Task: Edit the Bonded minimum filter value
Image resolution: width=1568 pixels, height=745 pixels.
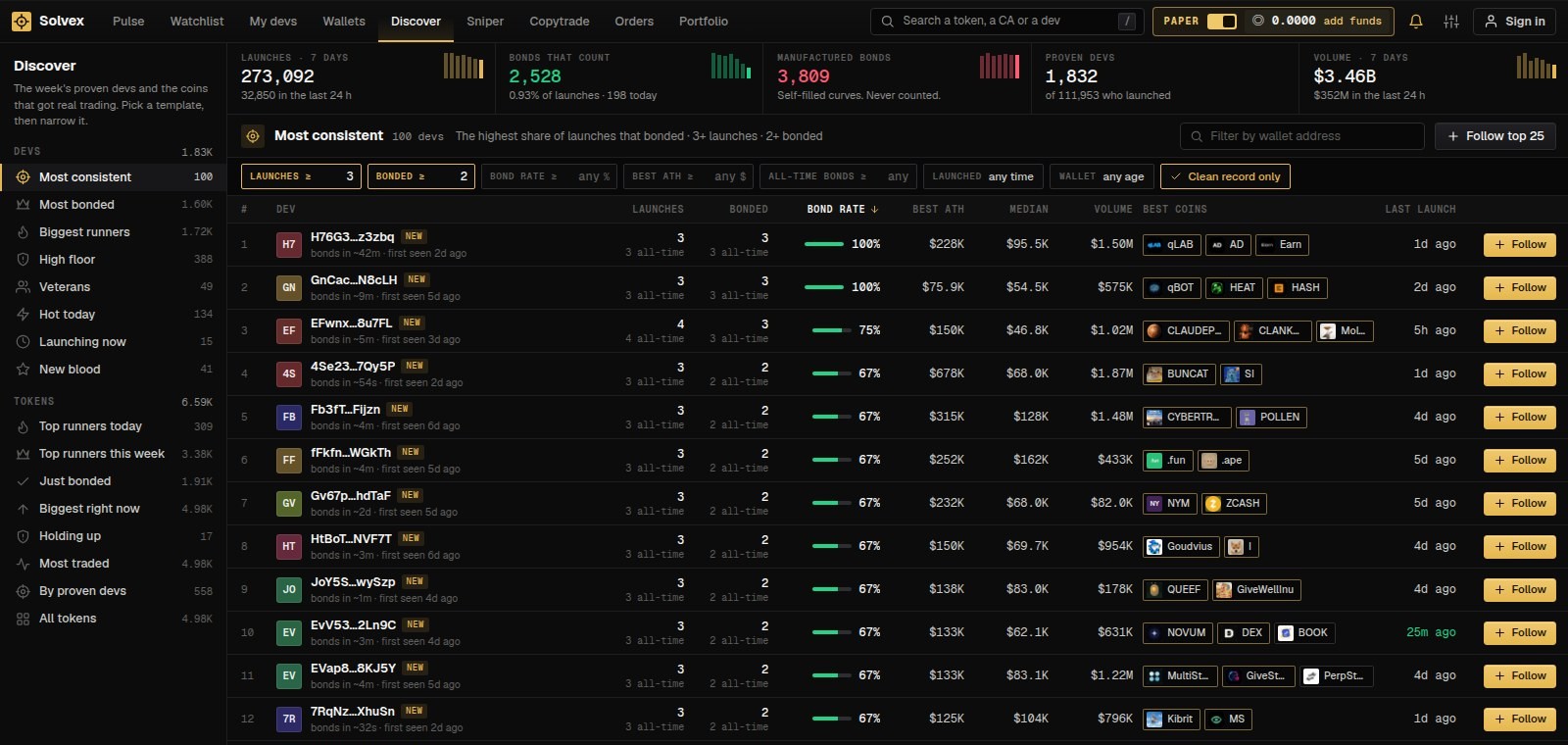Action: click(x=421, y=176)
